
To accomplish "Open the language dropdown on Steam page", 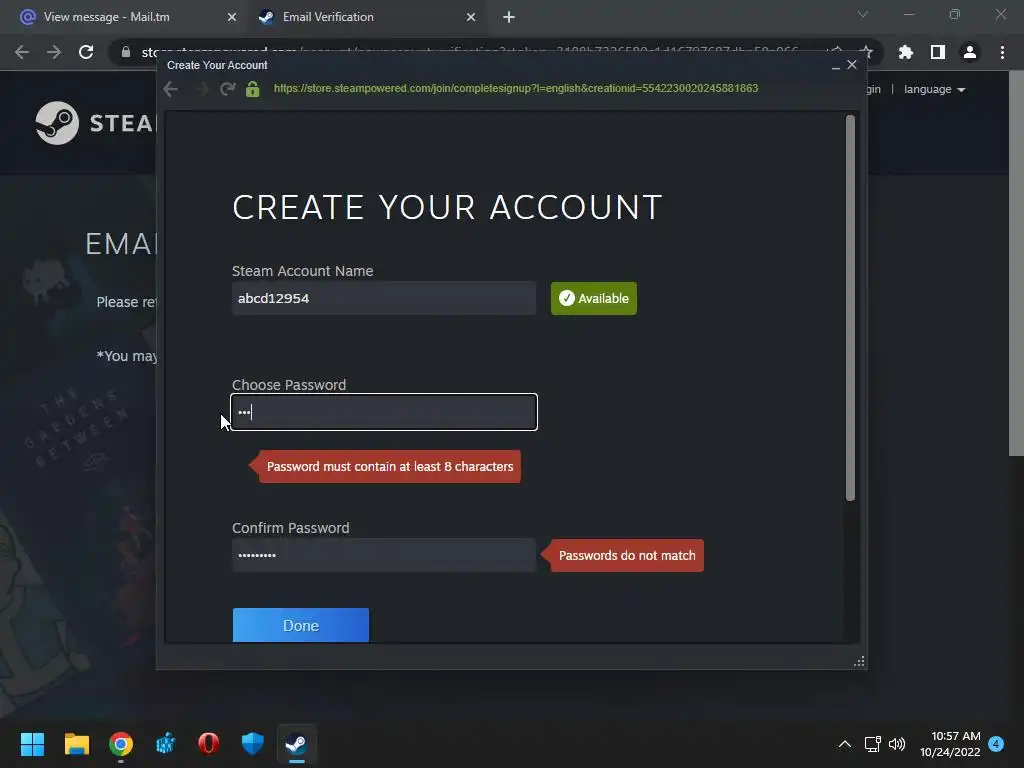I will tap(935, 89).
